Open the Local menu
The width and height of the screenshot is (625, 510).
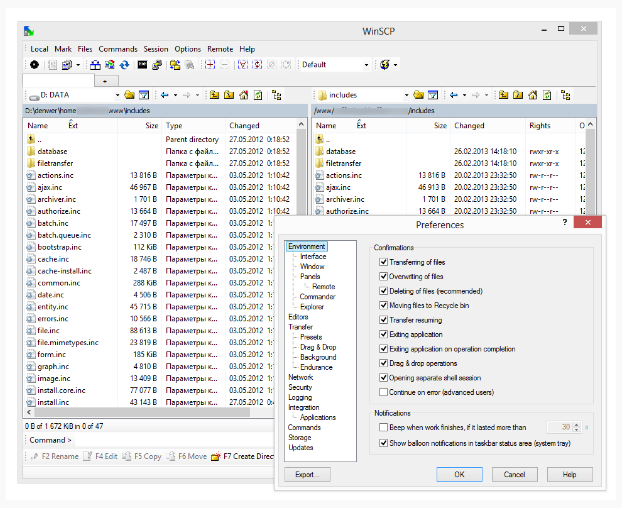coord(39,49)
